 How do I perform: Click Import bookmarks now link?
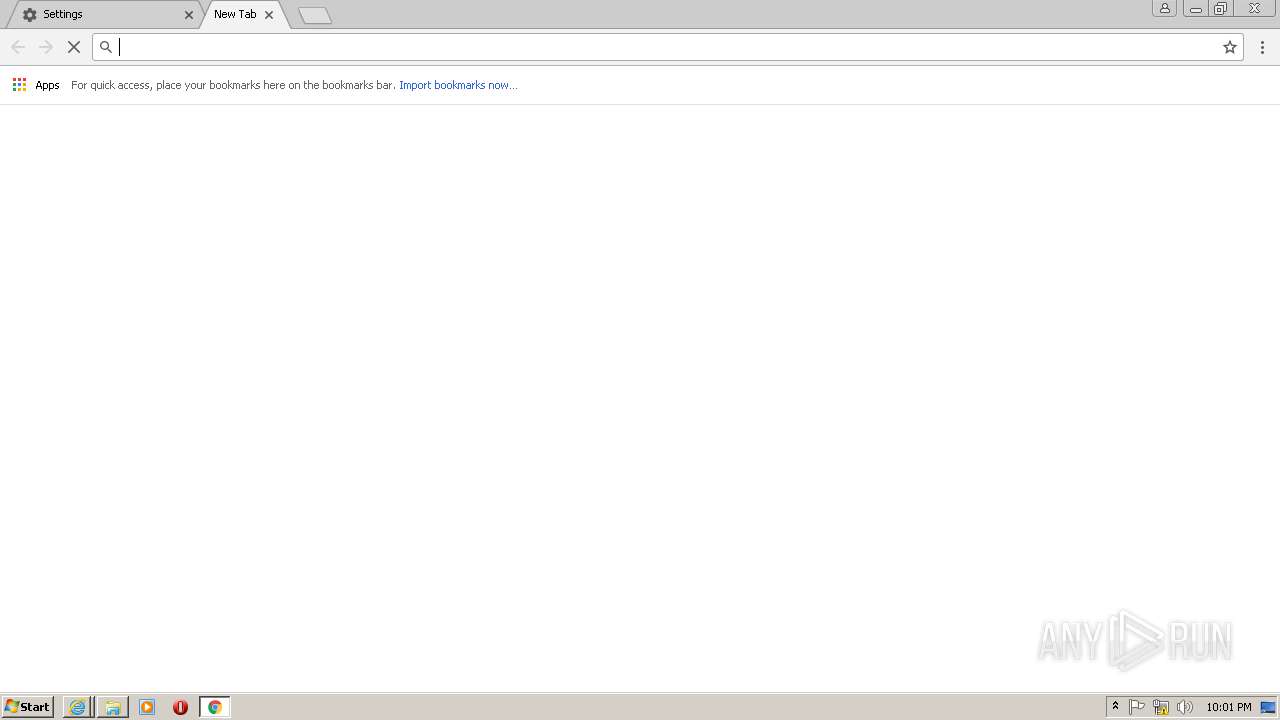click(x=458, y=85)
